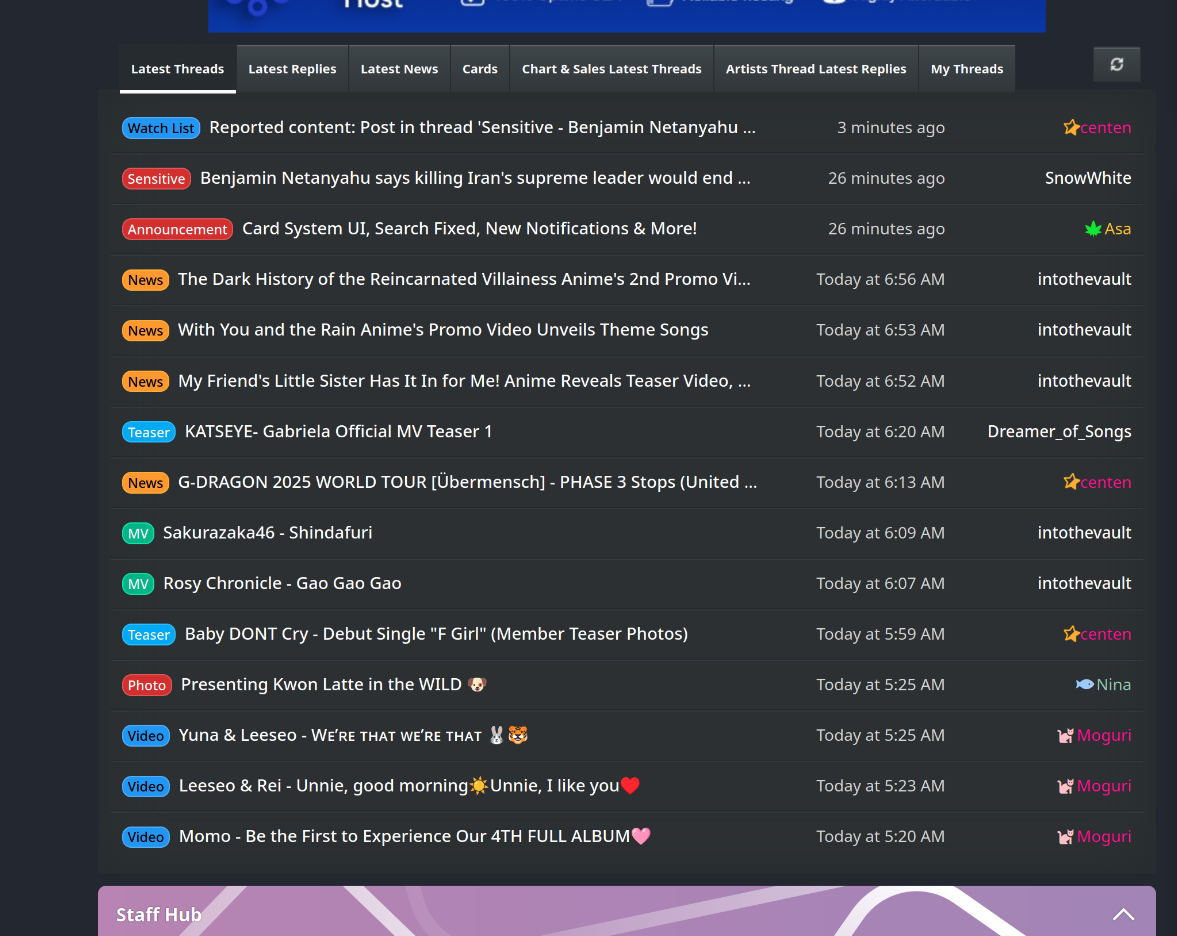Viewport: 1177px width, 936px height.
Task: Open Dark History of Reincarnated Villainess thread
Action: click(464, 279)
